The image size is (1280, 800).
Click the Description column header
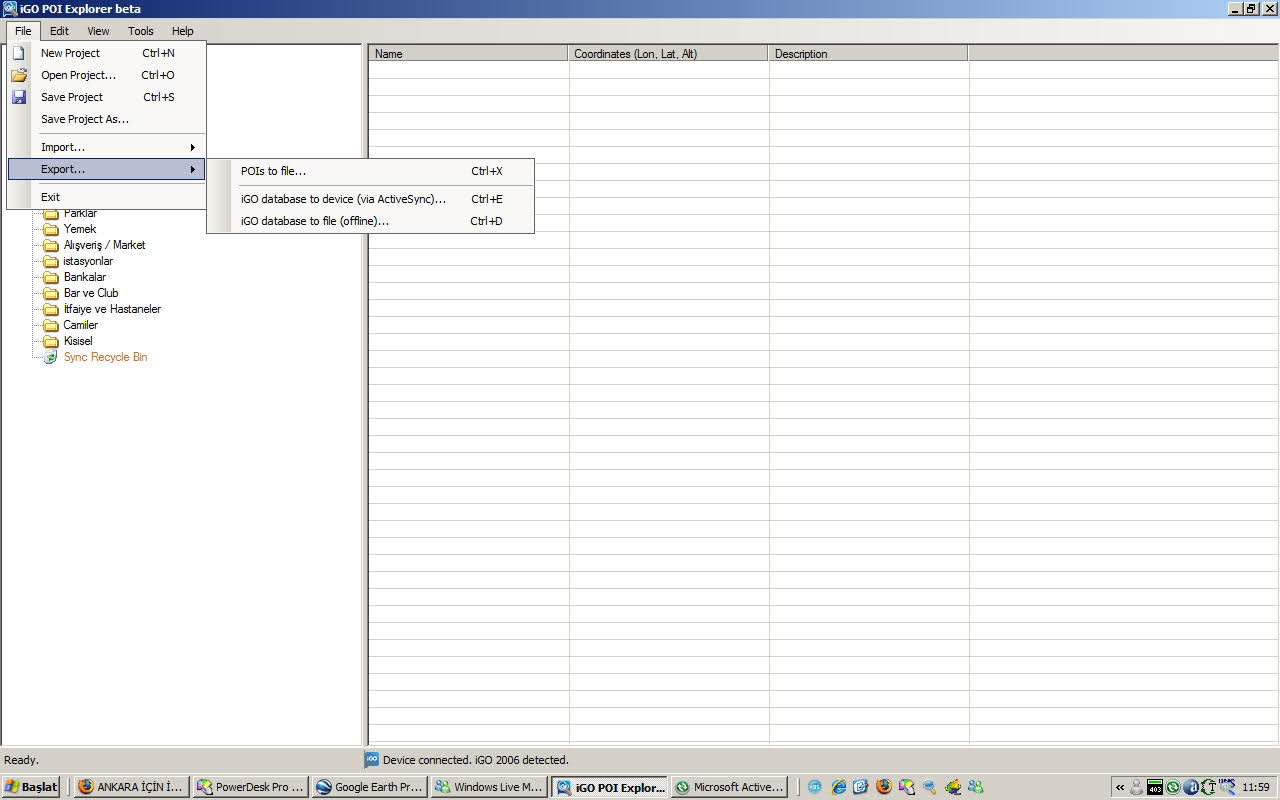(x=868, y=54)
